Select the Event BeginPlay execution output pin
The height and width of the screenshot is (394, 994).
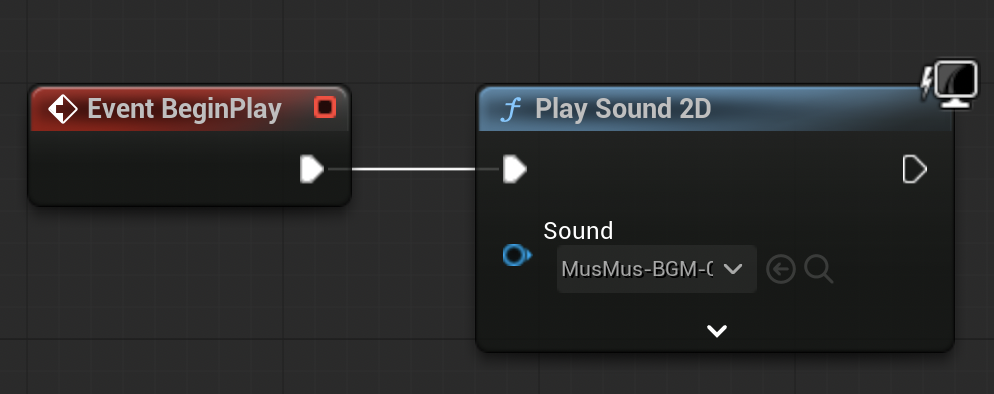click(311, 169)
